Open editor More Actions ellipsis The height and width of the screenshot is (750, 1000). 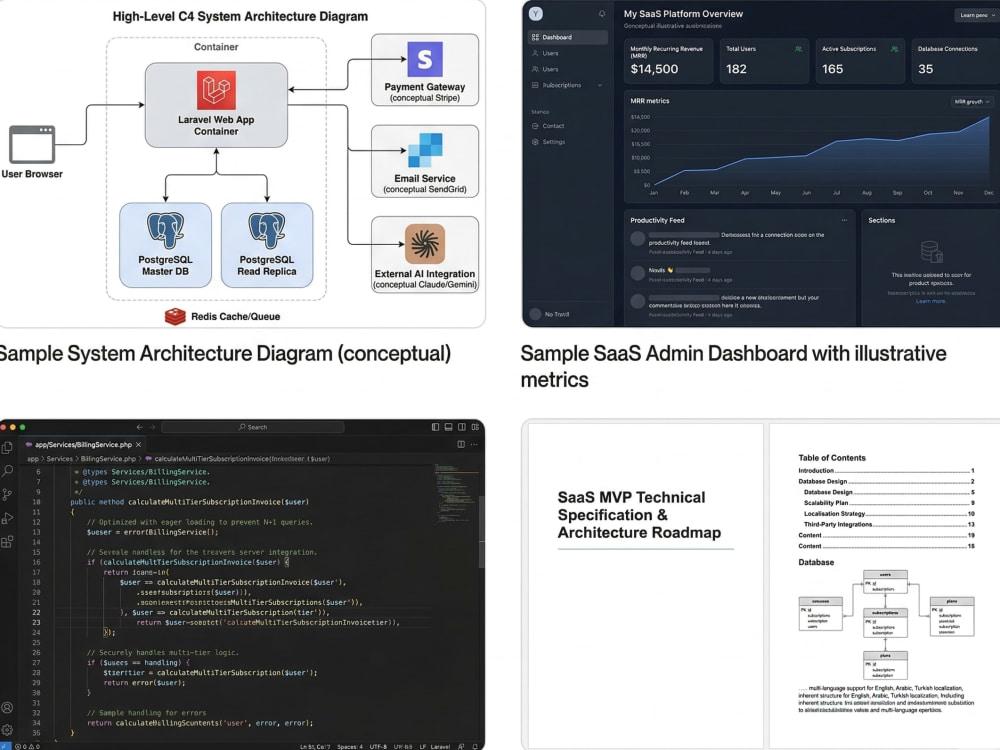point(474,445)
